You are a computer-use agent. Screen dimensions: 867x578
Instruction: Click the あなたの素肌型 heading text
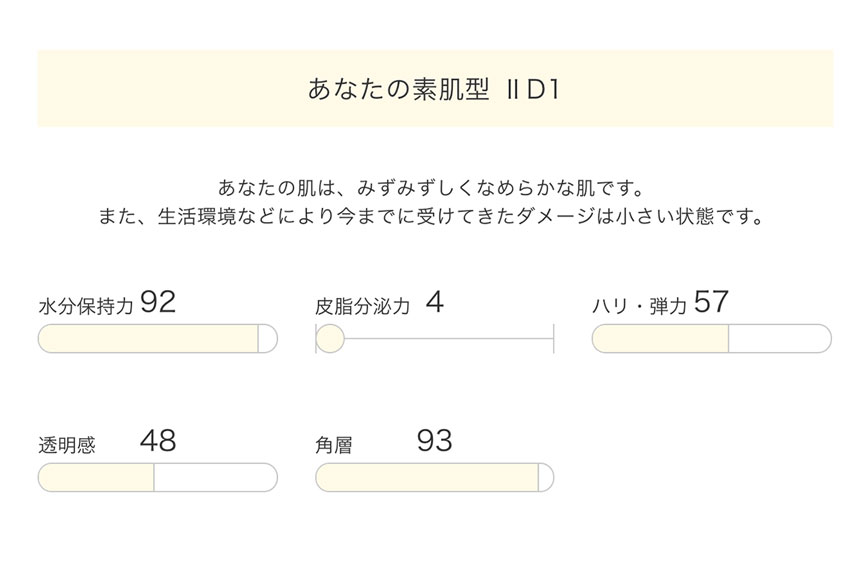pos(398,89)
